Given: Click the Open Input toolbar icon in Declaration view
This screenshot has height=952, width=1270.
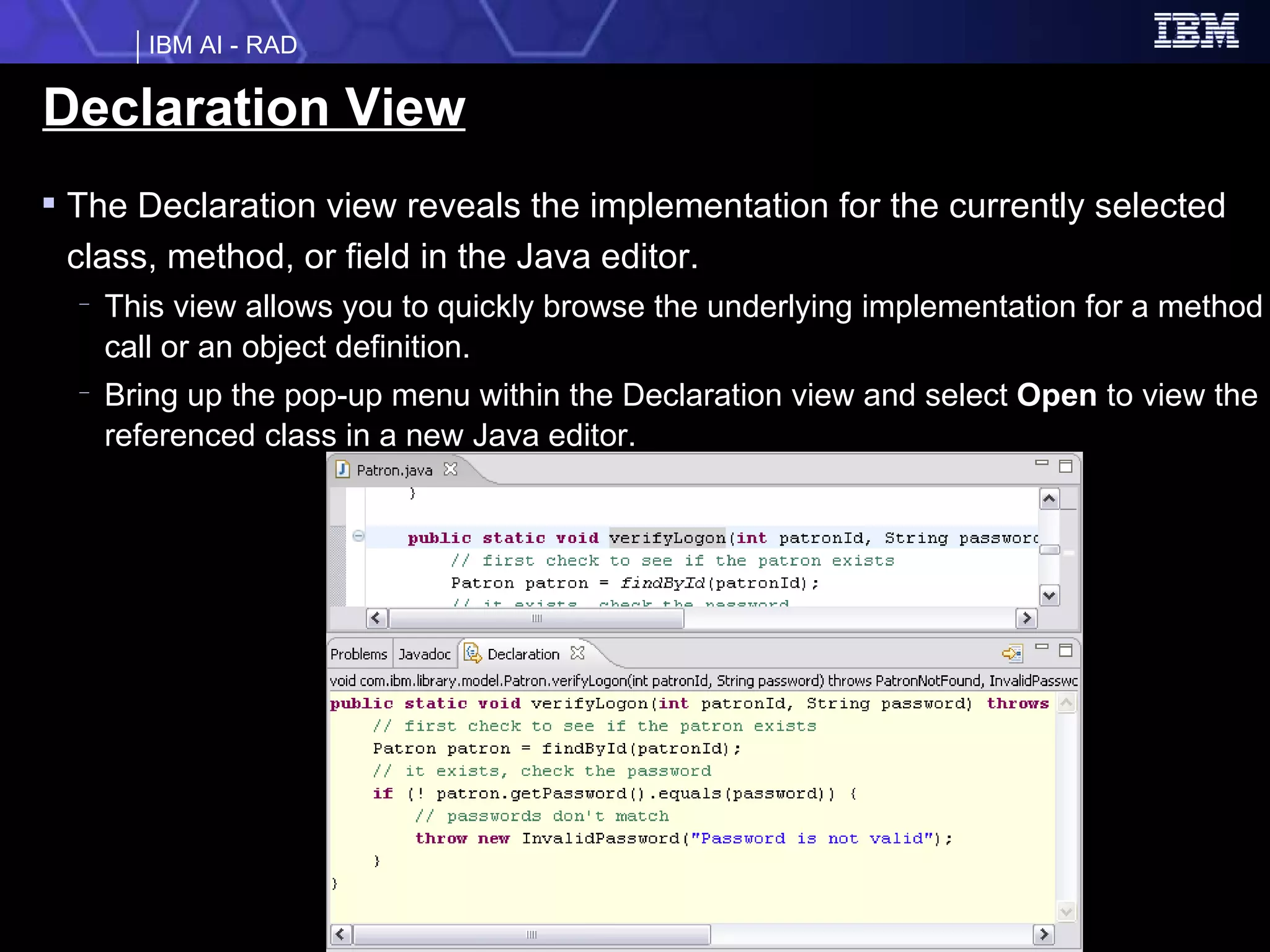Looking at the screenshot, I should tap(1012, 653).
